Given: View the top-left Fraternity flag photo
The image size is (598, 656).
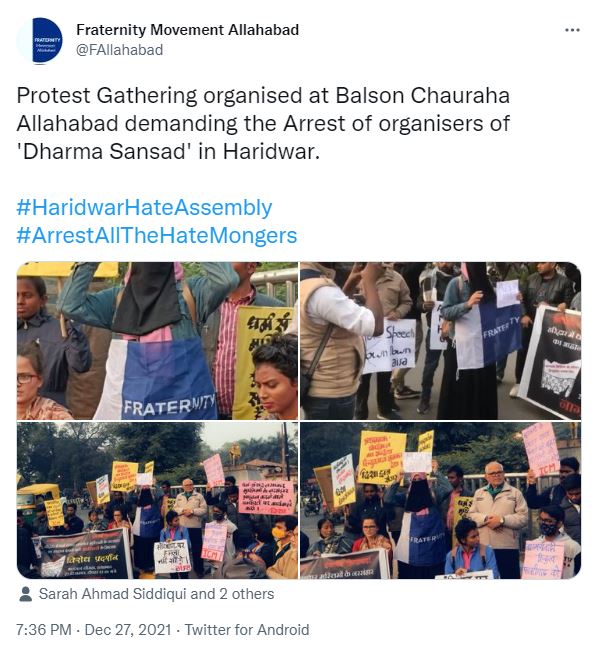Looking at the screenshot, I should tap(157, 341).
